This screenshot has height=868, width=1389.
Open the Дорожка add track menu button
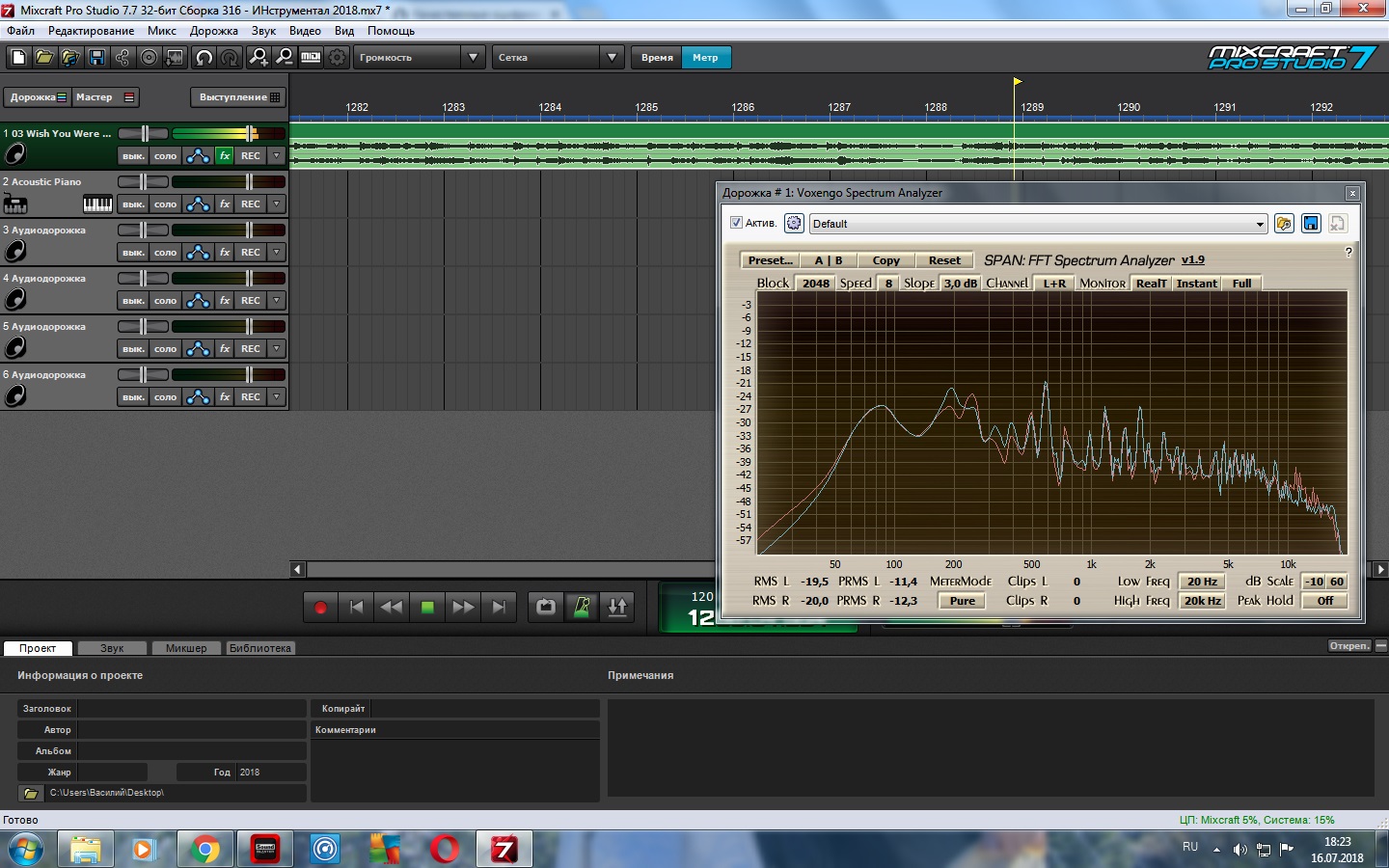37,97
